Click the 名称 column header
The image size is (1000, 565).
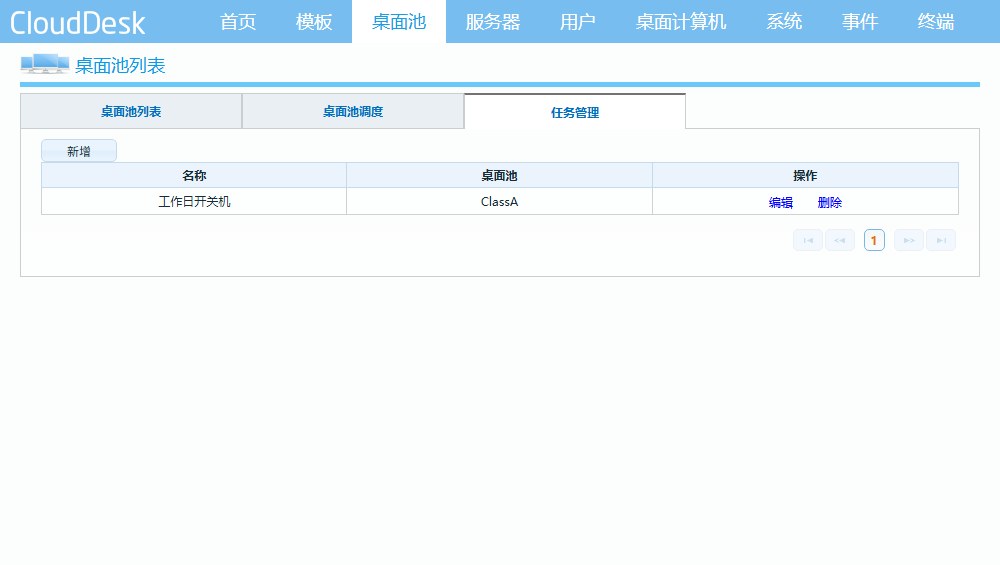(194, 175)
